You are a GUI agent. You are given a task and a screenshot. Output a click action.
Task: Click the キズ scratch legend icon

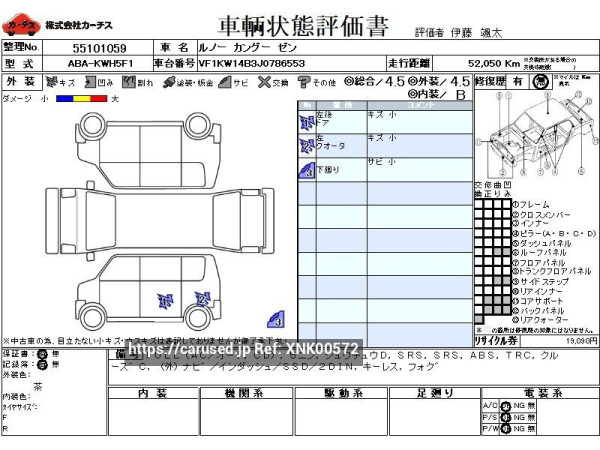(46, 82)
